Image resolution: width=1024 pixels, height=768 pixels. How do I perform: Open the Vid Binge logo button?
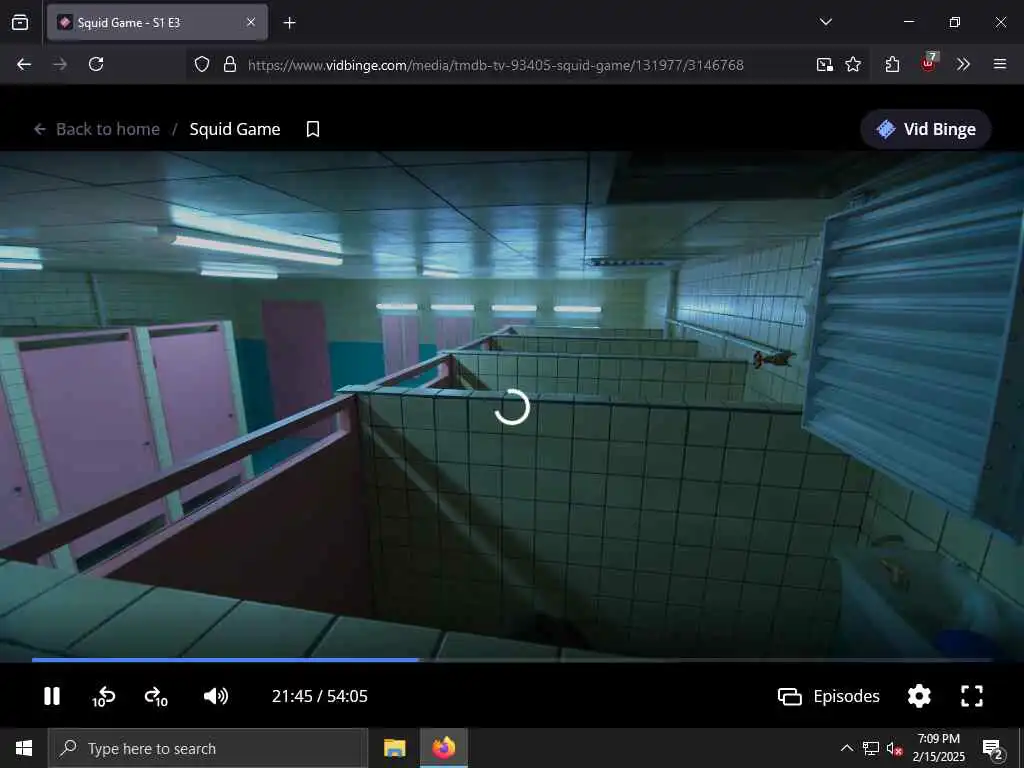pyautogui.click(x=926, y=129)
